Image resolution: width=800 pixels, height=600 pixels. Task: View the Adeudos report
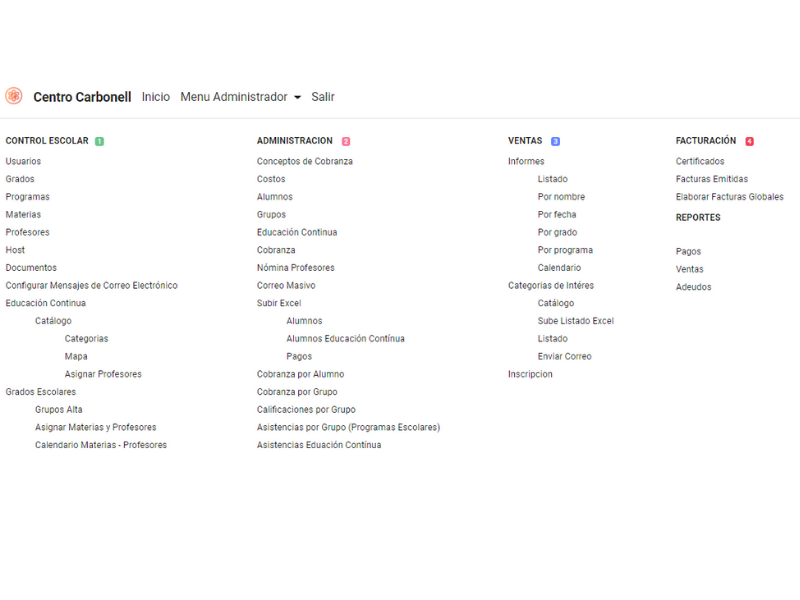pyautogui.click(x=693, y=287)
